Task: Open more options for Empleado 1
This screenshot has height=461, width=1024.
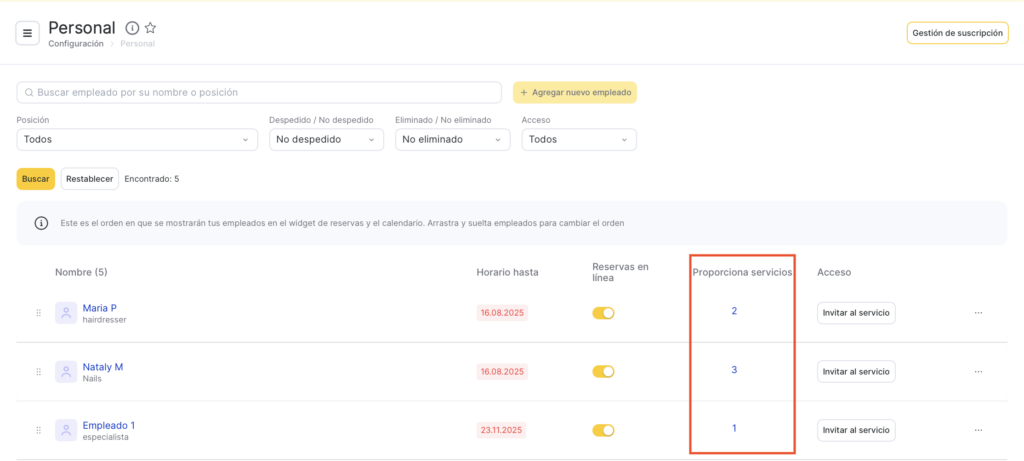Action: pyautogui.click(x=977, y=430)
